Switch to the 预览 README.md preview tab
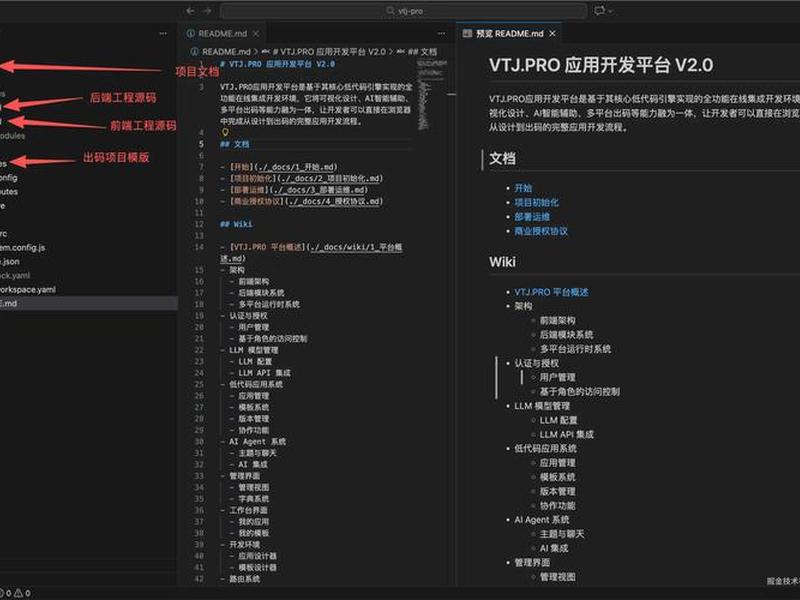Screen dimensions: 800x600 pos(509,34)
